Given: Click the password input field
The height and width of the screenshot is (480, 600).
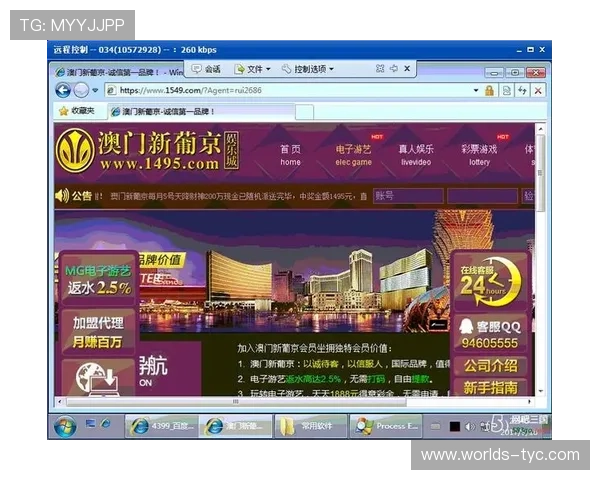Looking at the screenshot, I should [483, 196].
